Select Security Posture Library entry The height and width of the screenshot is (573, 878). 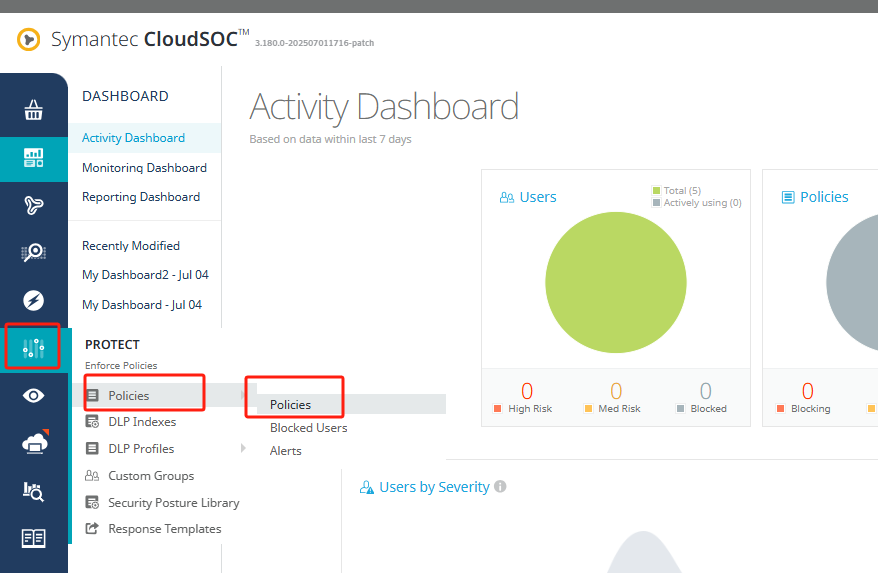pyautogui.click(x=174, y=502)
